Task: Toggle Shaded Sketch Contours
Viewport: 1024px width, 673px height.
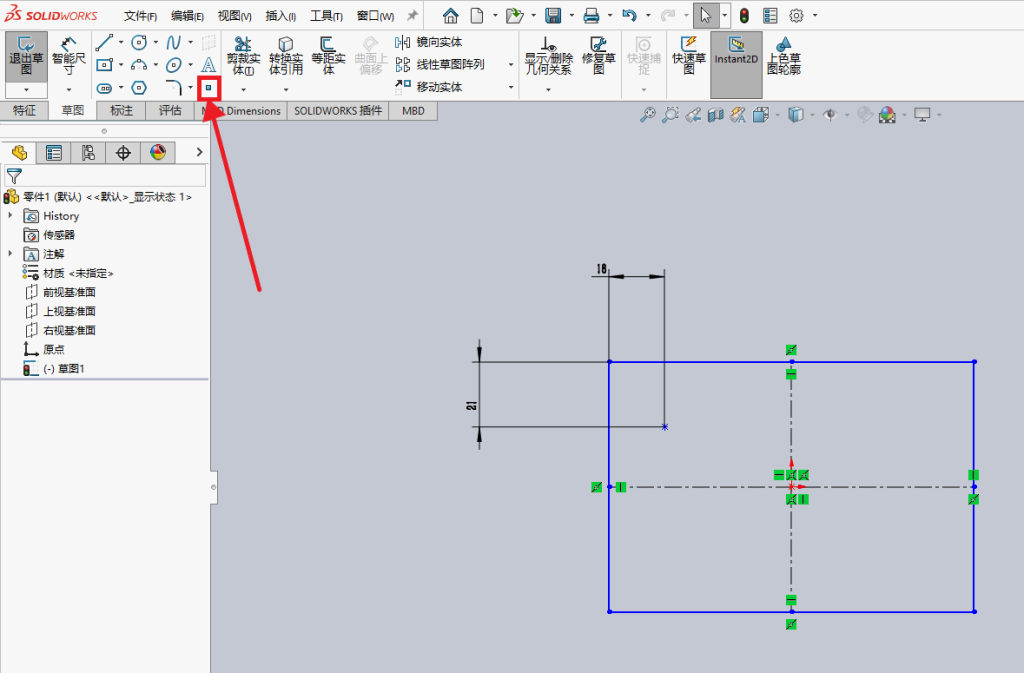Action: [x=784, y=55]
